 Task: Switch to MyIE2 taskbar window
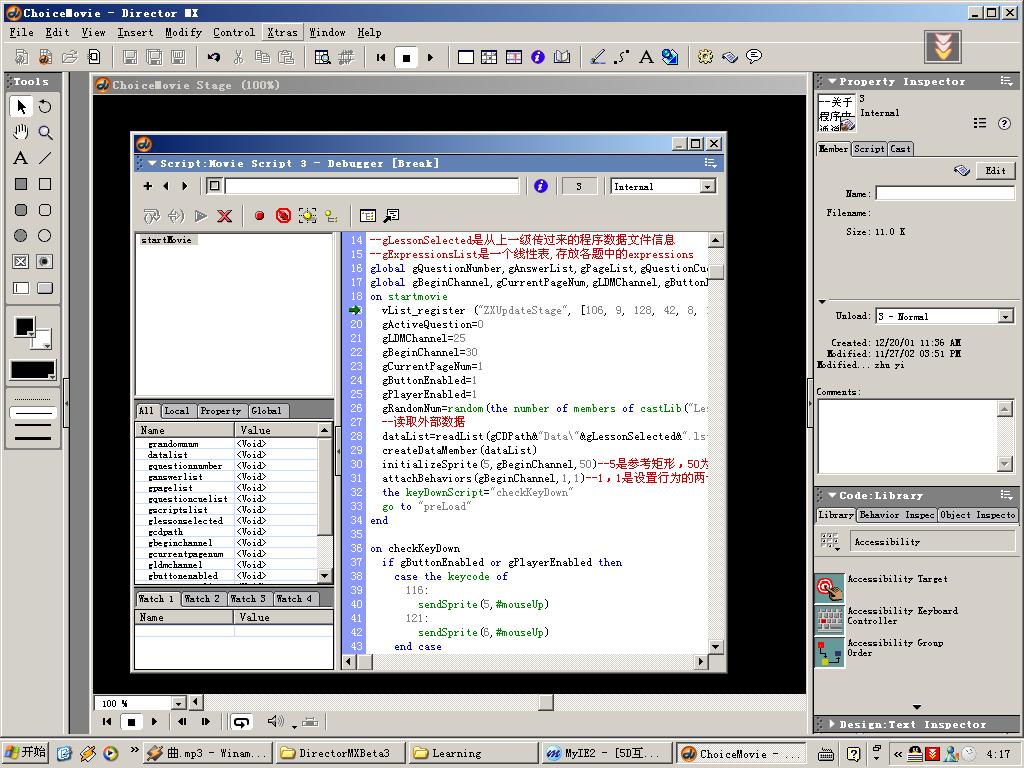(x=607, y=754)
